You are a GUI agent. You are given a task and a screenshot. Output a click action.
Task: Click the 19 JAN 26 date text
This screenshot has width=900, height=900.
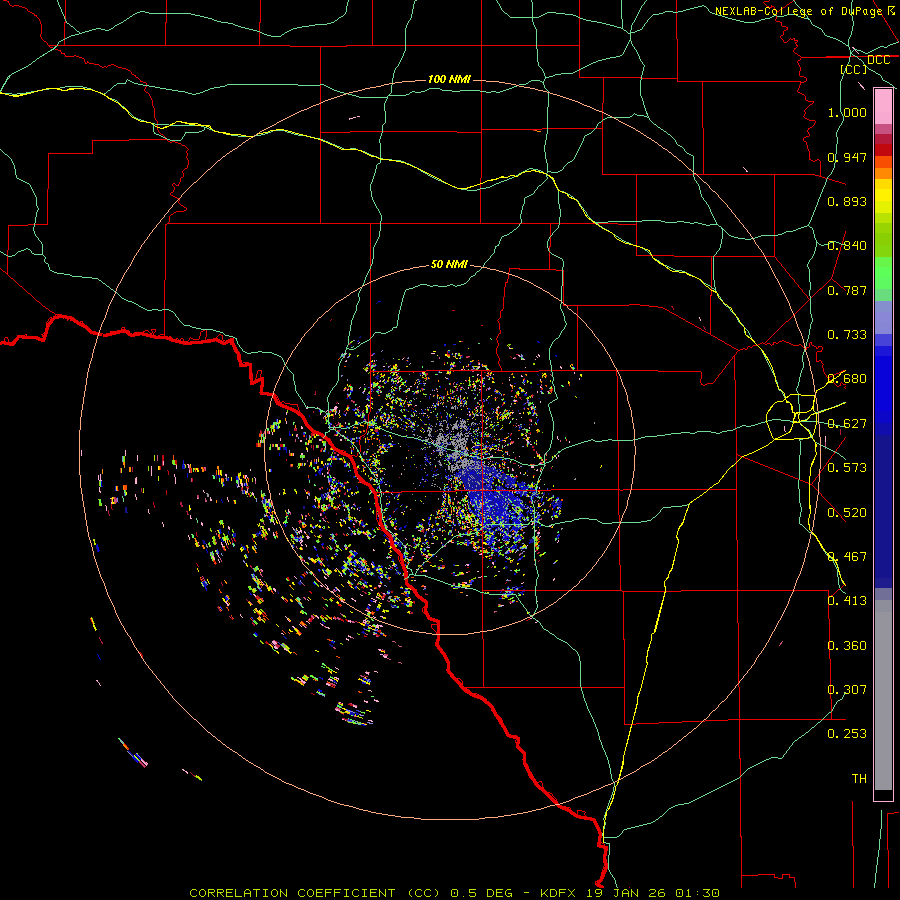click(624, 893)
